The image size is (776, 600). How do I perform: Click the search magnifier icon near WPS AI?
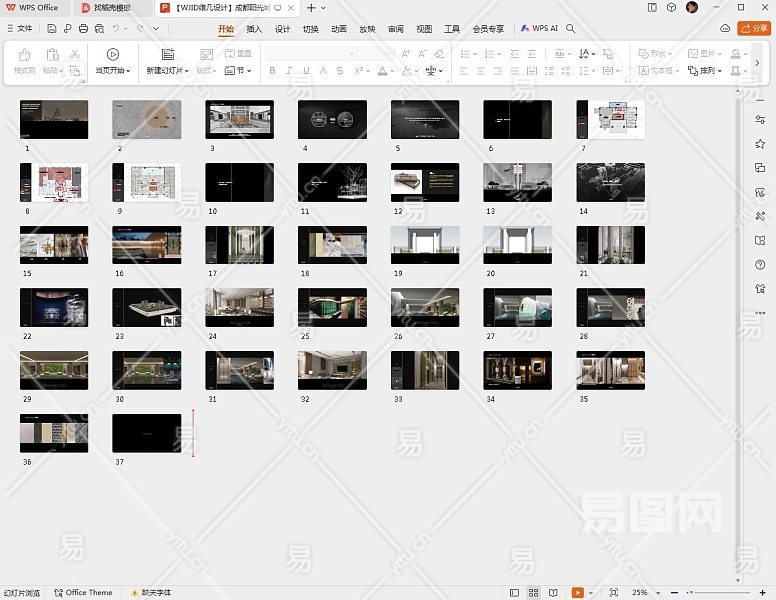click(x=571, y=29)
